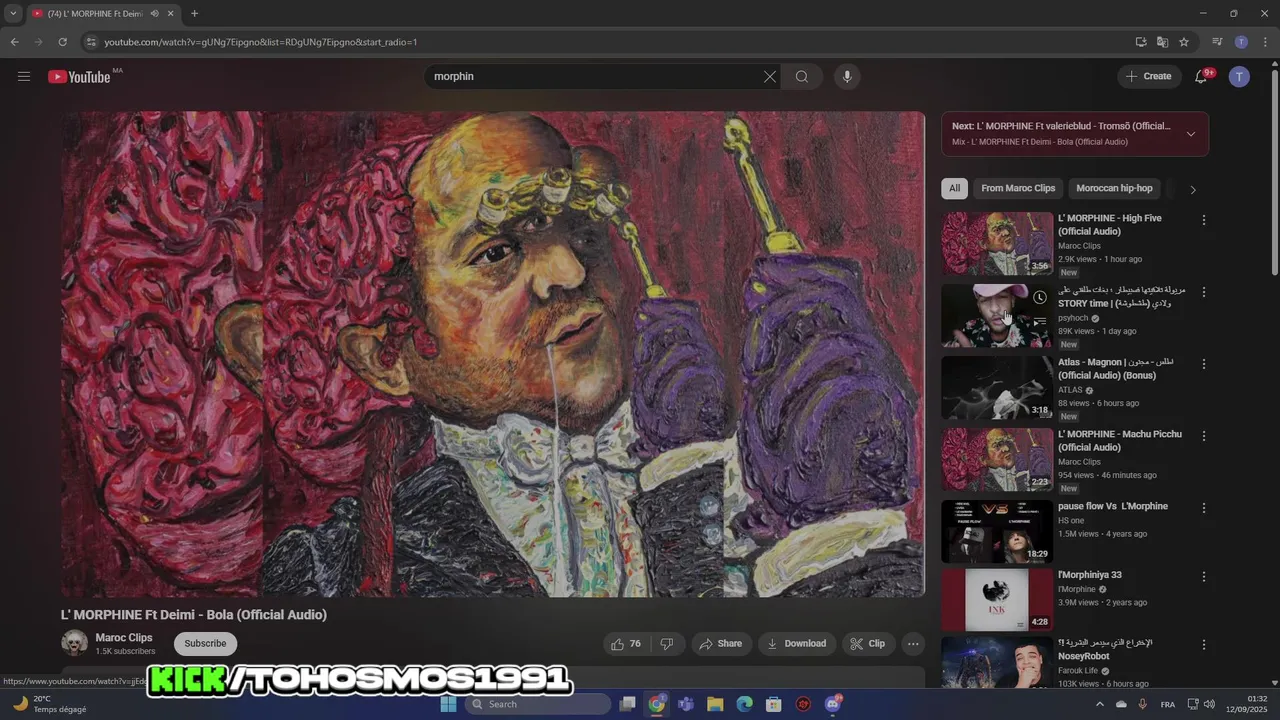The image size is (1280, 720).
Task: Open the Chrome translate page icon
Action: [x=1162, y=42]
